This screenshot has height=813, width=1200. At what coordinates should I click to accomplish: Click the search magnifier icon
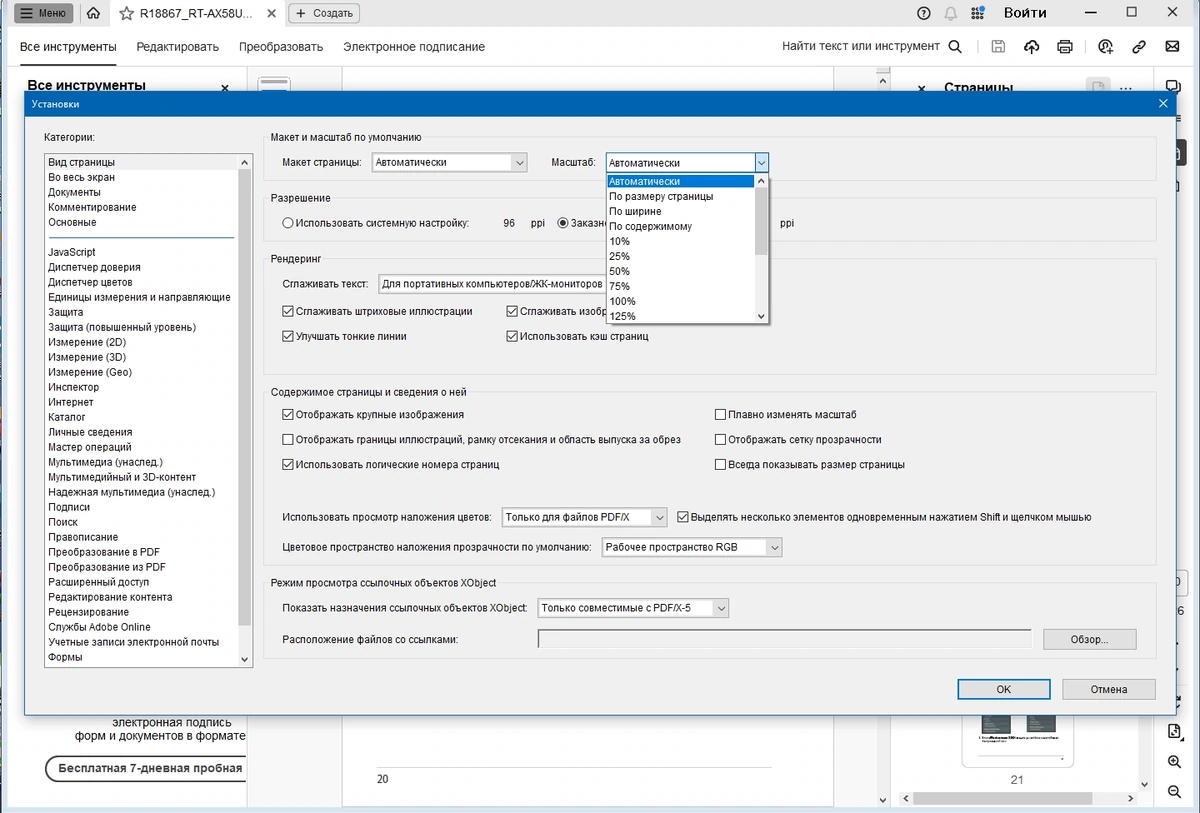[955, 46]
